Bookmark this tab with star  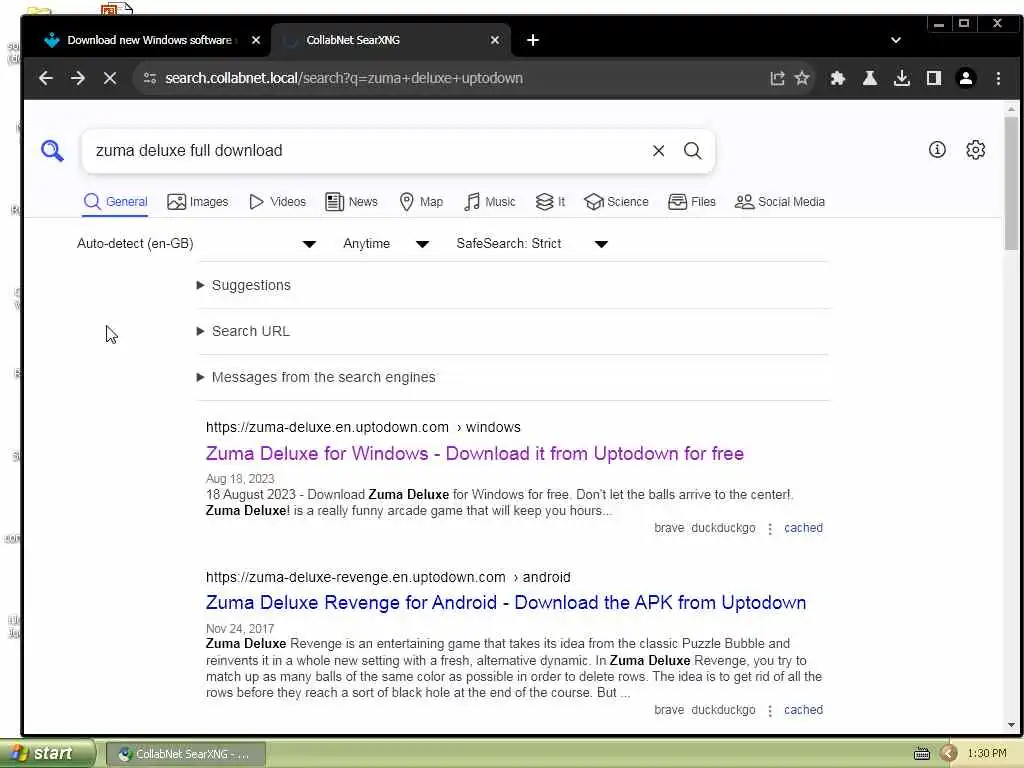tap(802, 78)
